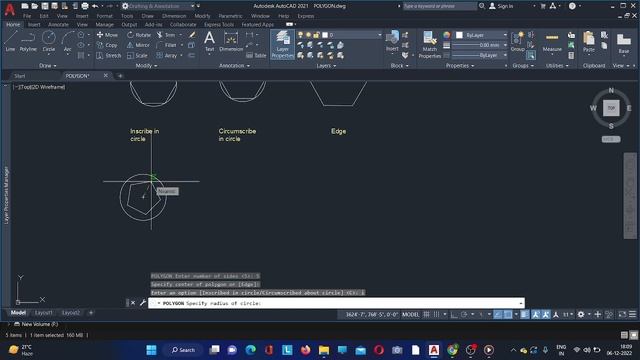Click the Mirror tool
Screen dimensions: 640x360
pyautogui.click(x=138, y=45)
